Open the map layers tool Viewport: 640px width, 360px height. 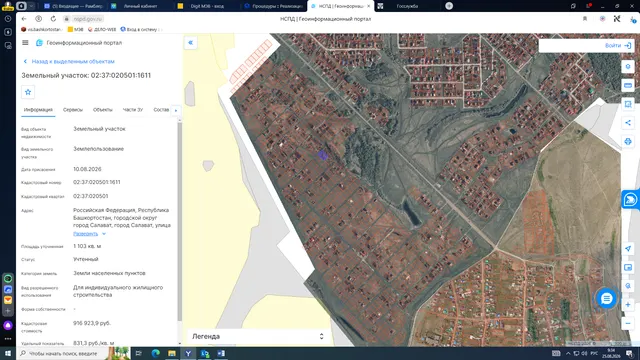[x=628, y=67]
